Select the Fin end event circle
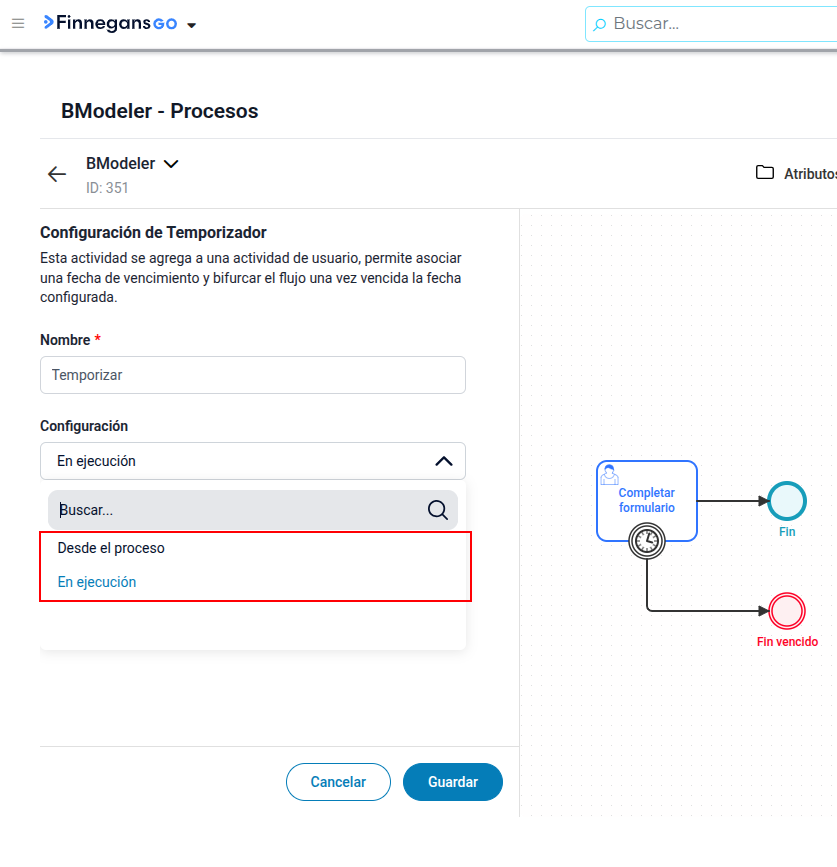 tap(787, 501)
